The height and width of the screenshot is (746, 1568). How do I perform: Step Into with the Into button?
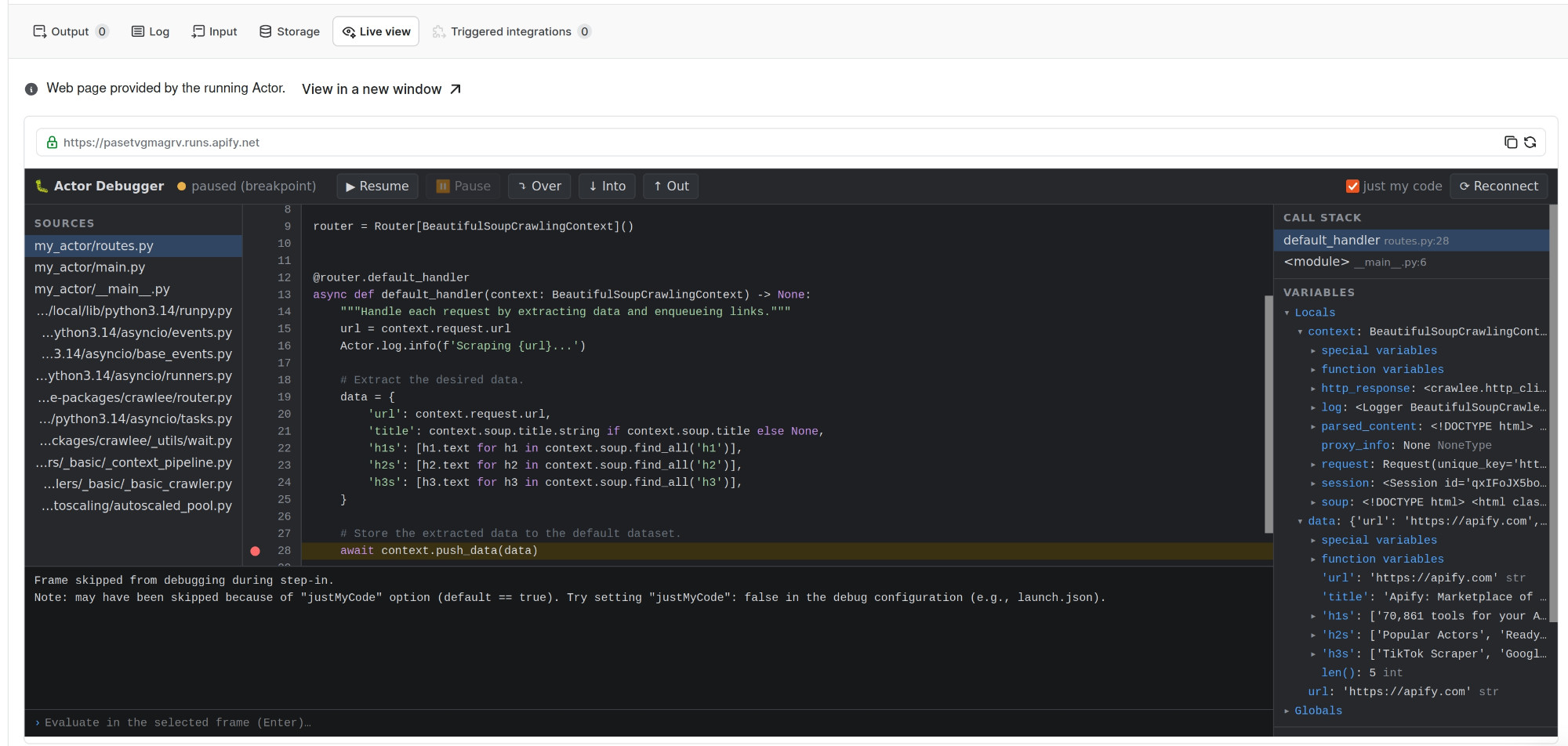coord(607,186)
